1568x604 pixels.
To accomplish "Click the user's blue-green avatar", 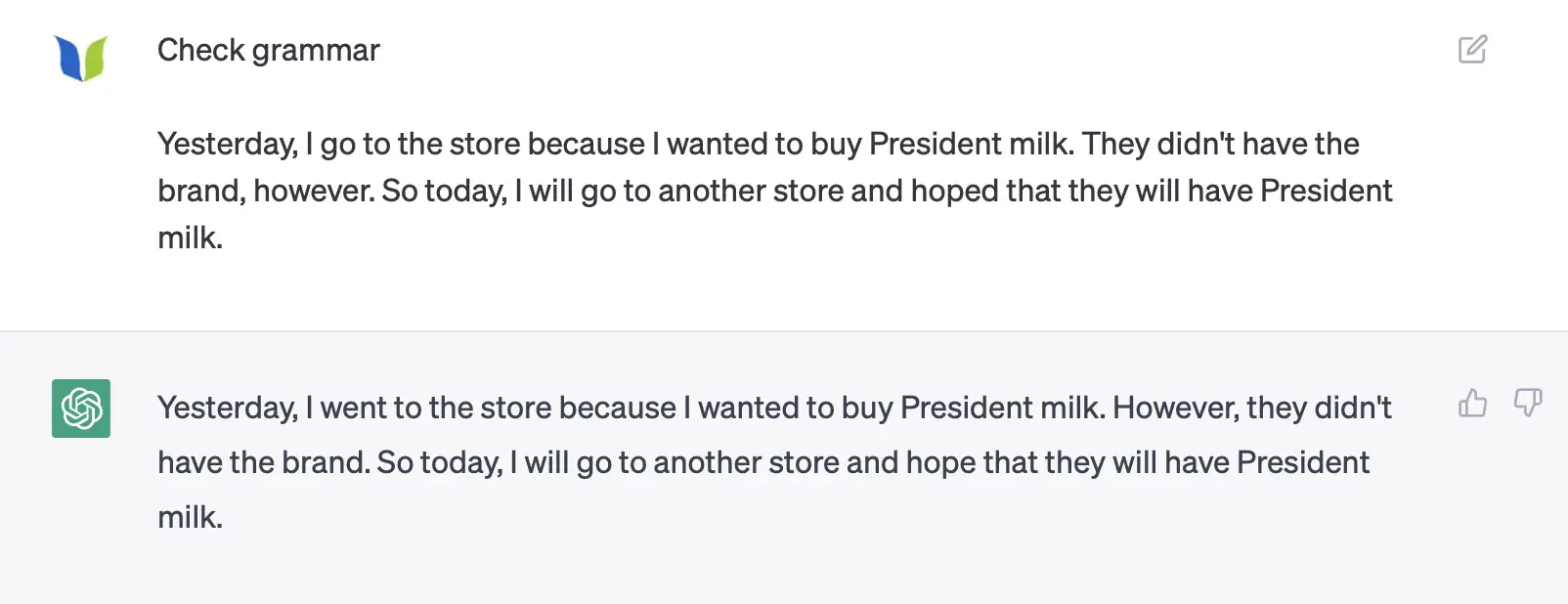I will [x=81, y=58].
